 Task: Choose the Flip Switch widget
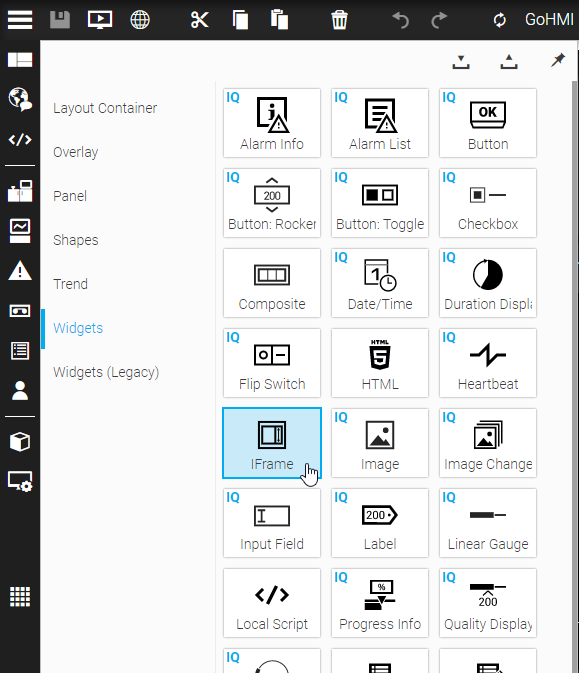click(x=272, y=363)
